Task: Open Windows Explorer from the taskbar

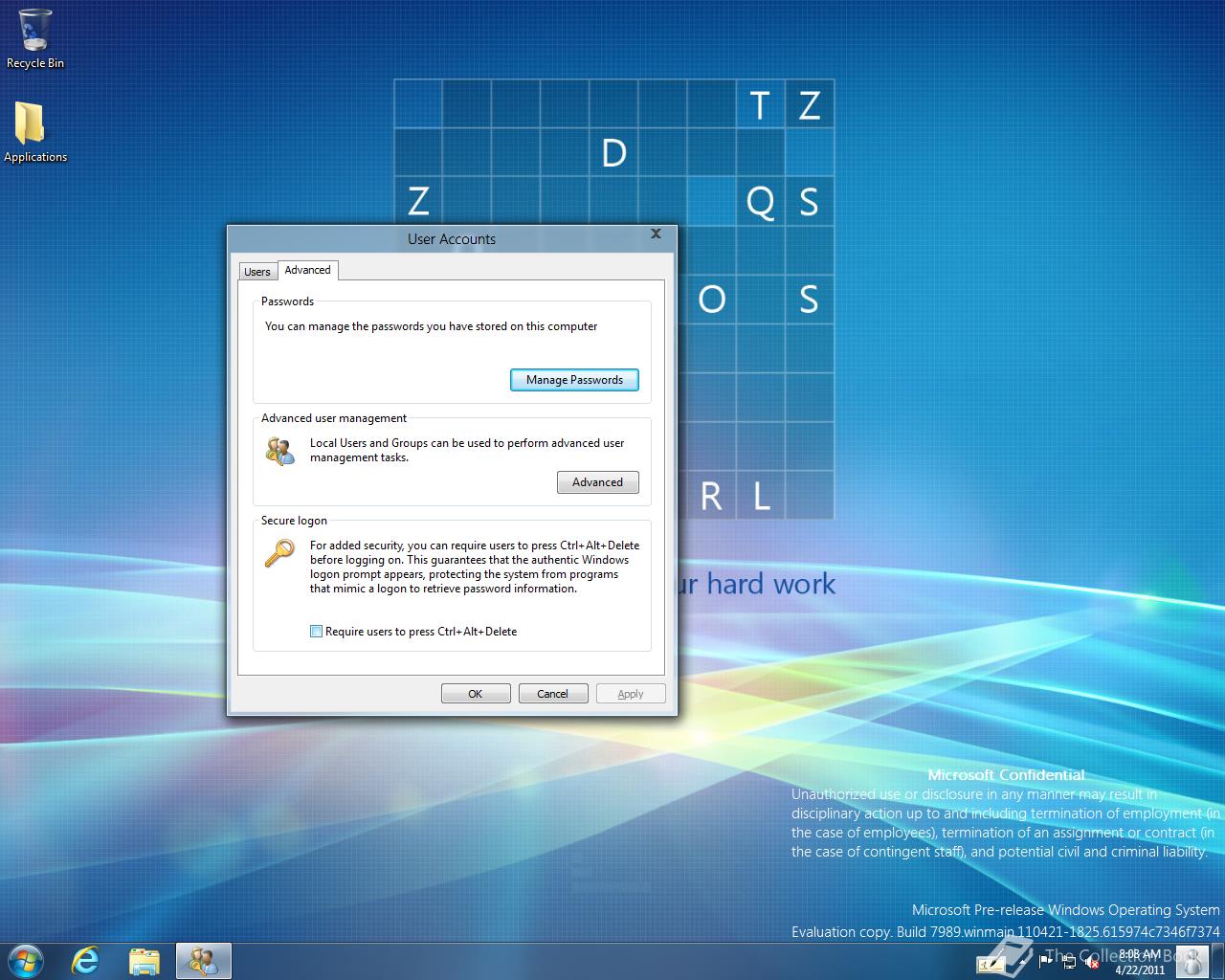Action: coord(145,961)
